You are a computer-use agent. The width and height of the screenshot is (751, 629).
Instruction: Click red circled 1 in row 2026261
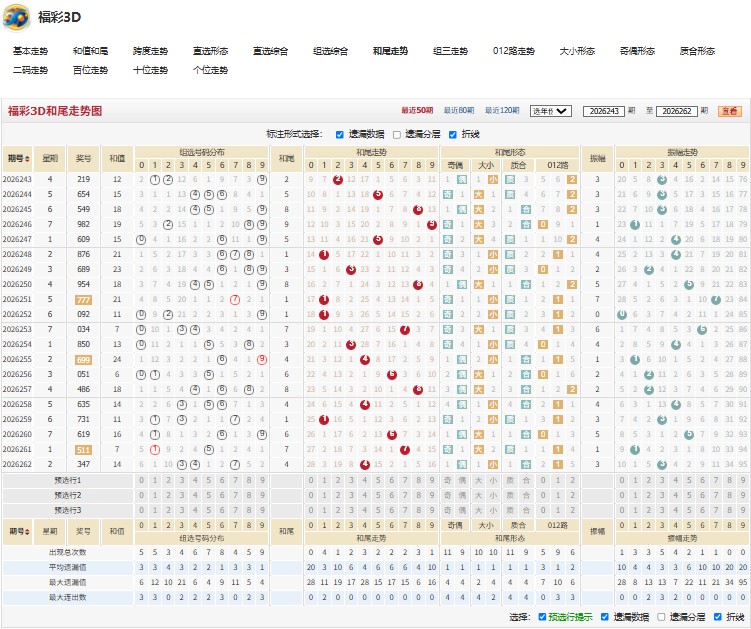pyautogui.click(x=155, y=450)
